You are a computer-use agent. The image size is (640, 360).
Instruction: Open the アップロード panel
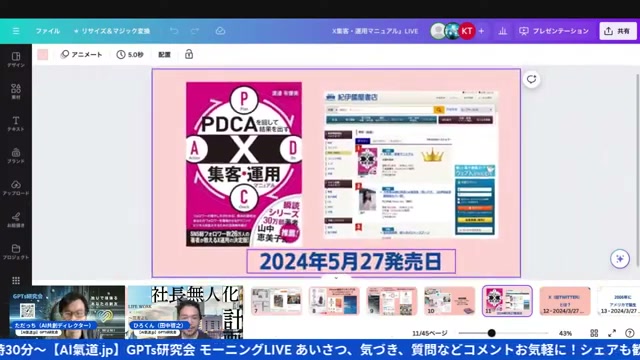point(16,188)
